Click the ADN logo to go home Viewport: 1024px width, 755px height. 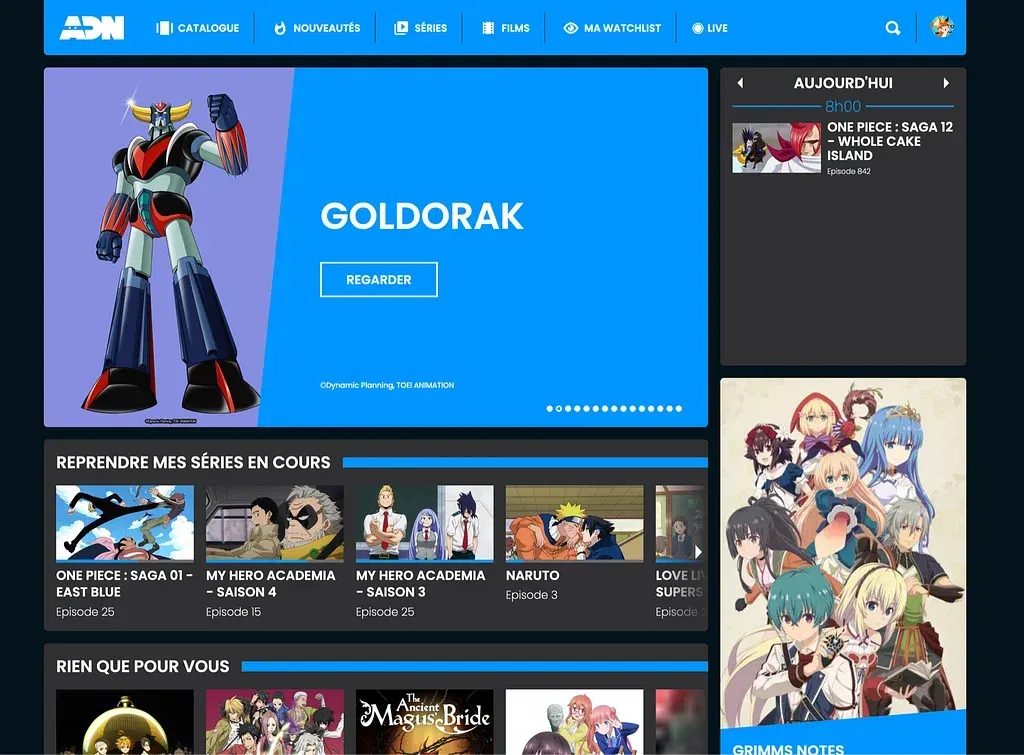(x=91, y=28)
